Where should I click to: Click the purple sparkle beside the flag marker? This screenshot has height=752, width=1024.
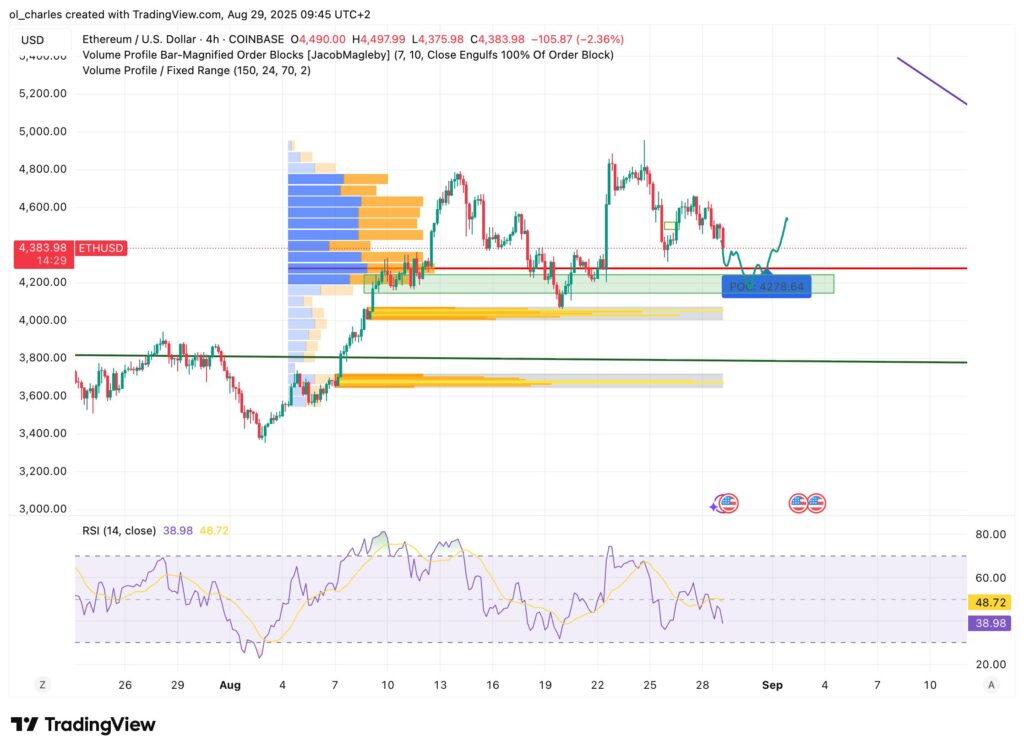click(713, 507)
